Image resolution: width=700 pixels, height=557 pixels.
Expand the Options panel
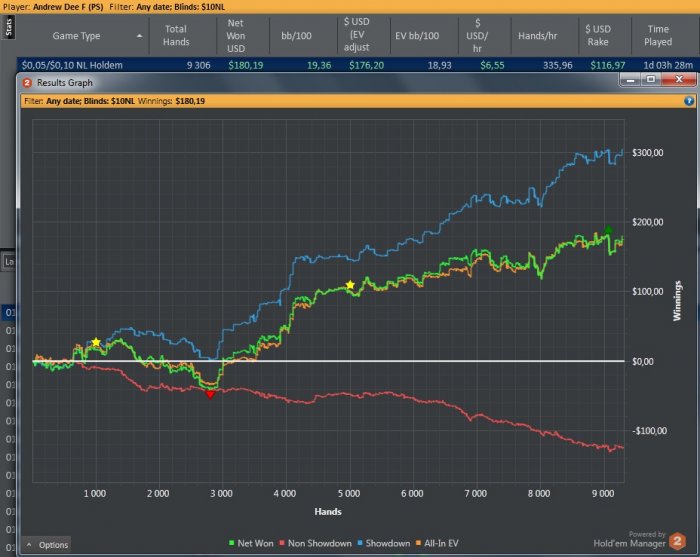point(47,545)
